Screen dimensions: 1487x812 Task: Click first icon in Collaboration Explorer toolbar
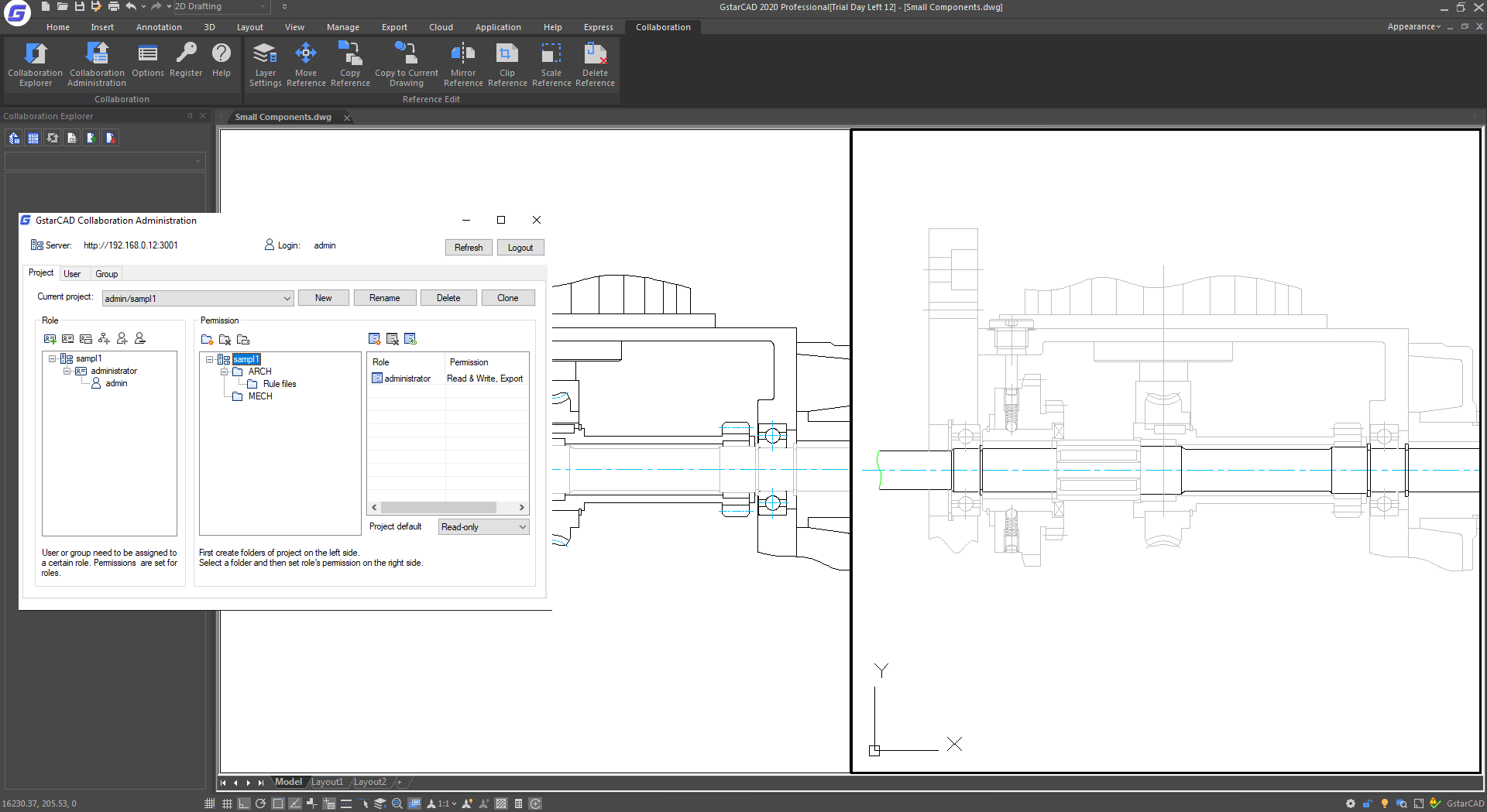pos(14,138)
